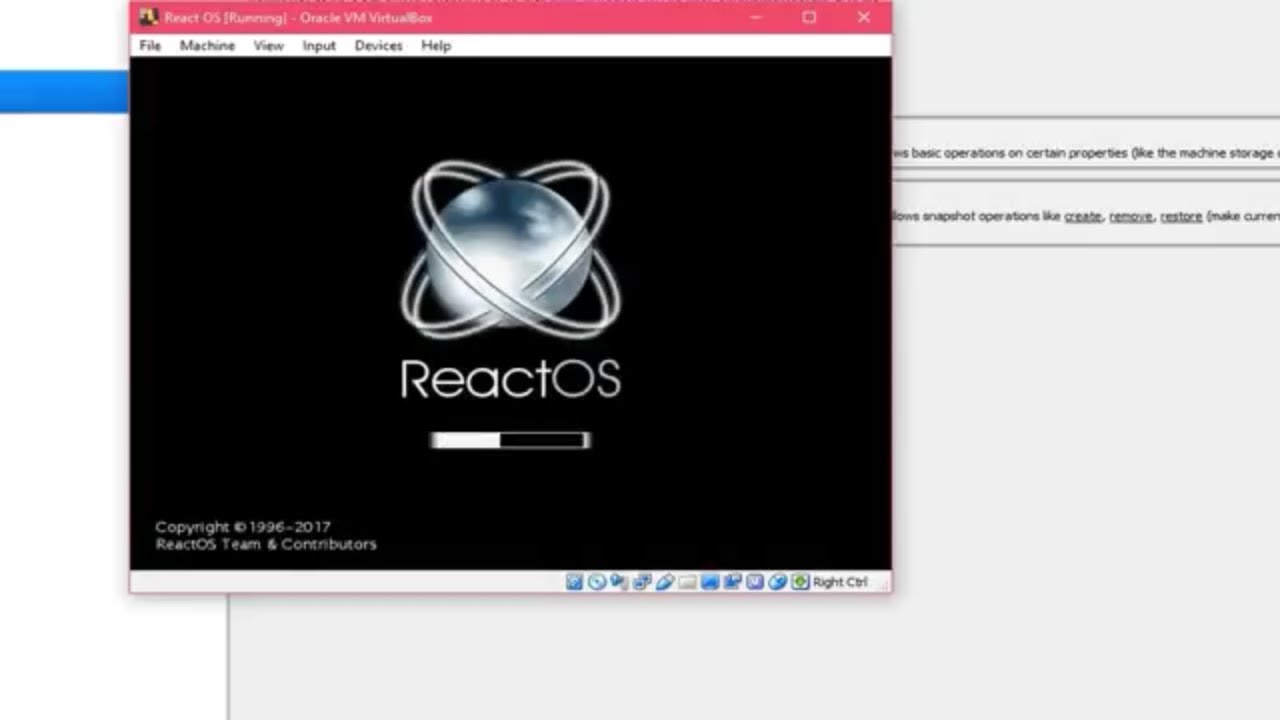Click the display indicator icon
The image size is (1280, 720).
pyautogui.click(x=710, y=582)
